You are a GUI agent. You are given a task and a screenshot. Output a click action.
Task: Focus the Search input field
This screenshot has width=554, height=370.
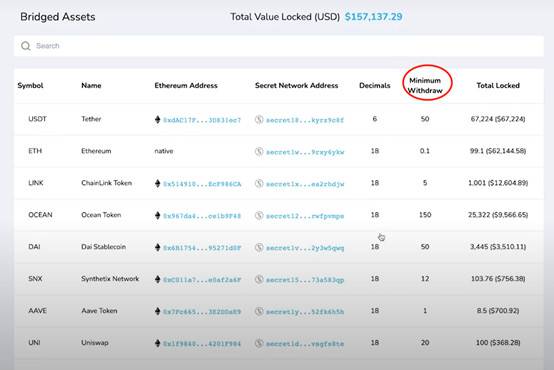click(279, 46)
